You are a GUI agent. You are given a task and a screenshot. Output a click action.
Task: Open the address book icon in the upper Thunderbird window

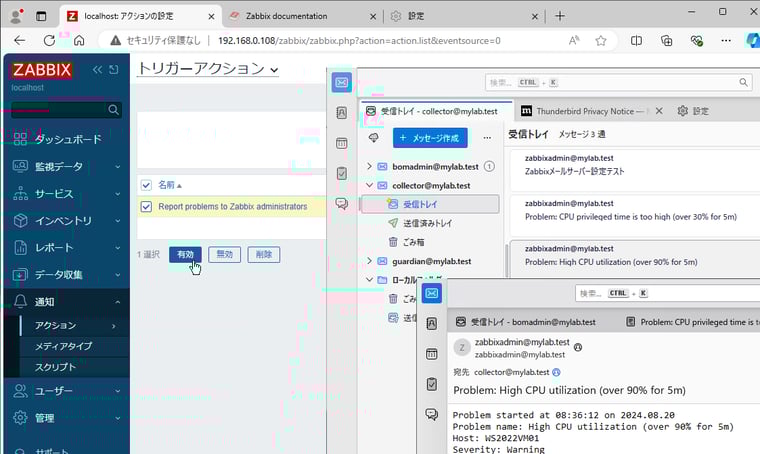click(342, 113)
